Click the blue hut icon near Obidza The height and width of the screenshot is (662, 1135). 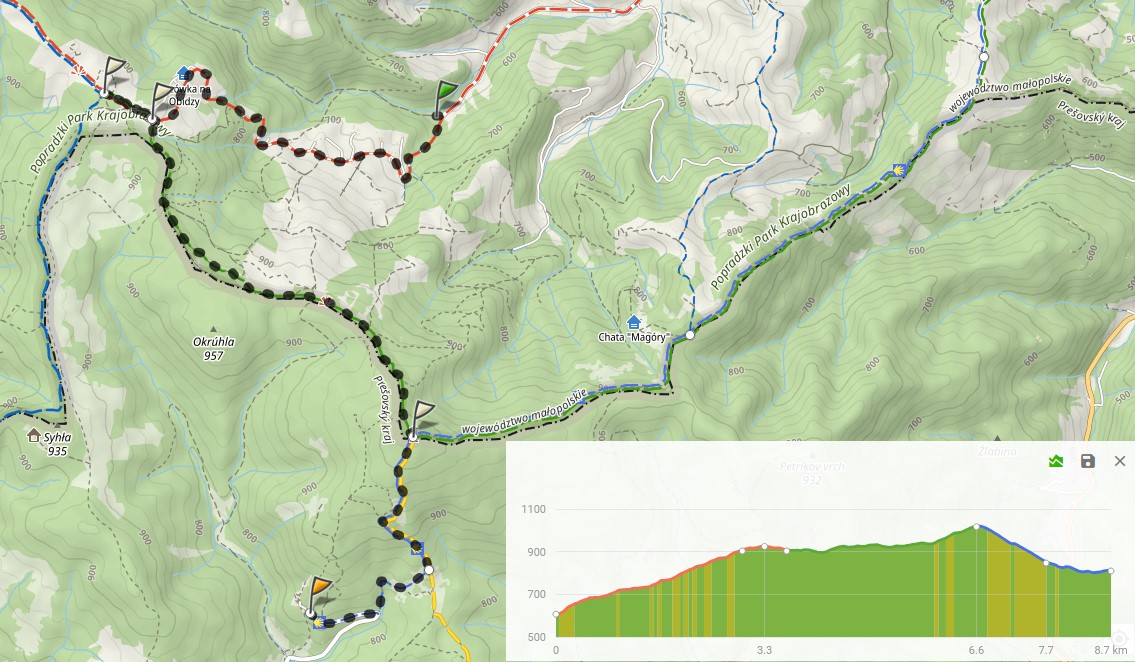point(184,74)
